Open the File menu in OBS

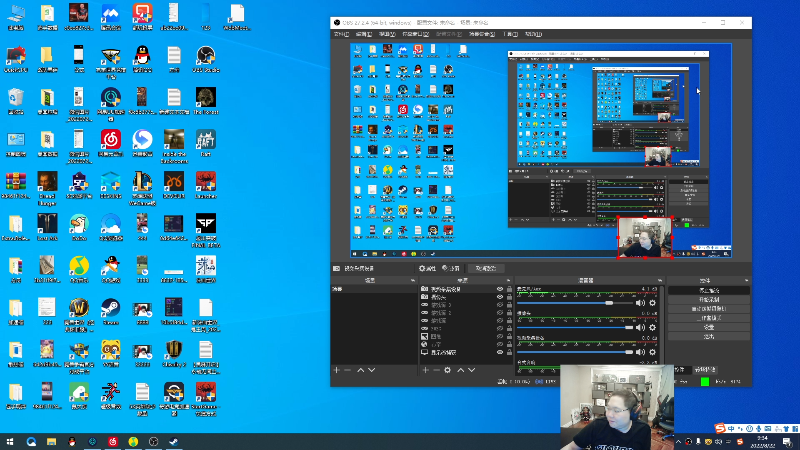tap(341, 34)
